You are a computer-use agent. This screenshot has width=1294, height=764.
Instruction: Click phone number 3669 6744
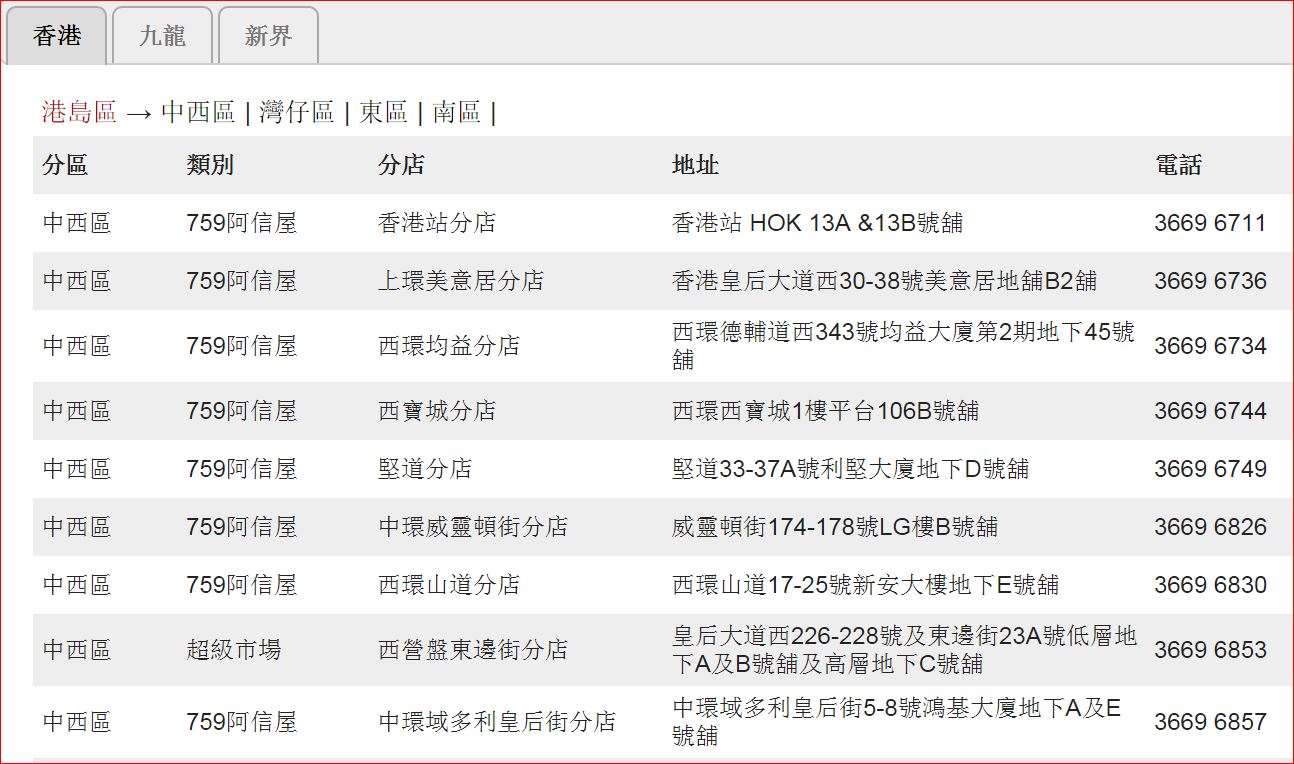[1210, 411]
